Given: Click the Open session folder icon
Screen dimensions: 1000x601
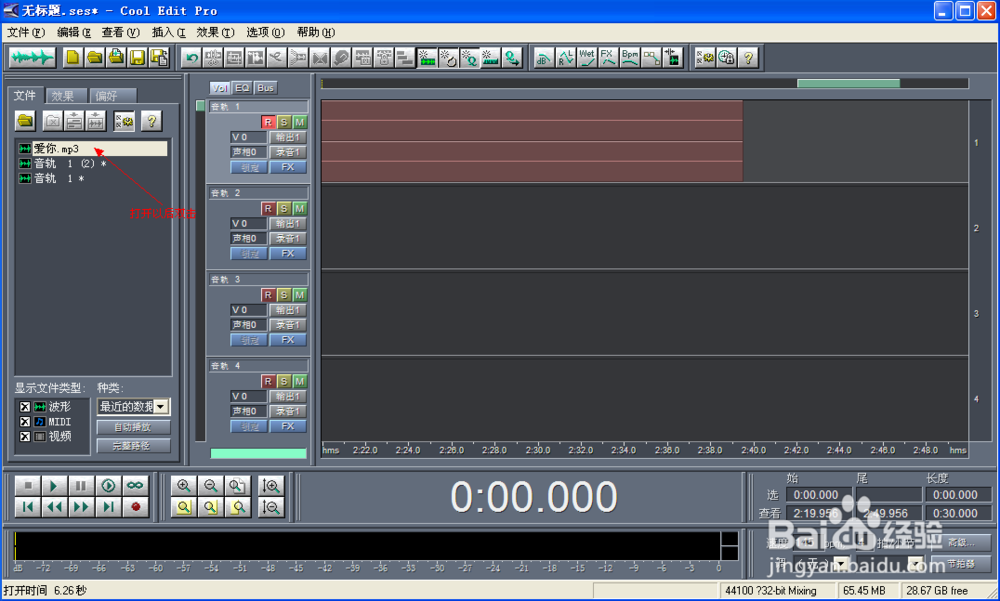Looking at the screenshot, I should 94,58.
